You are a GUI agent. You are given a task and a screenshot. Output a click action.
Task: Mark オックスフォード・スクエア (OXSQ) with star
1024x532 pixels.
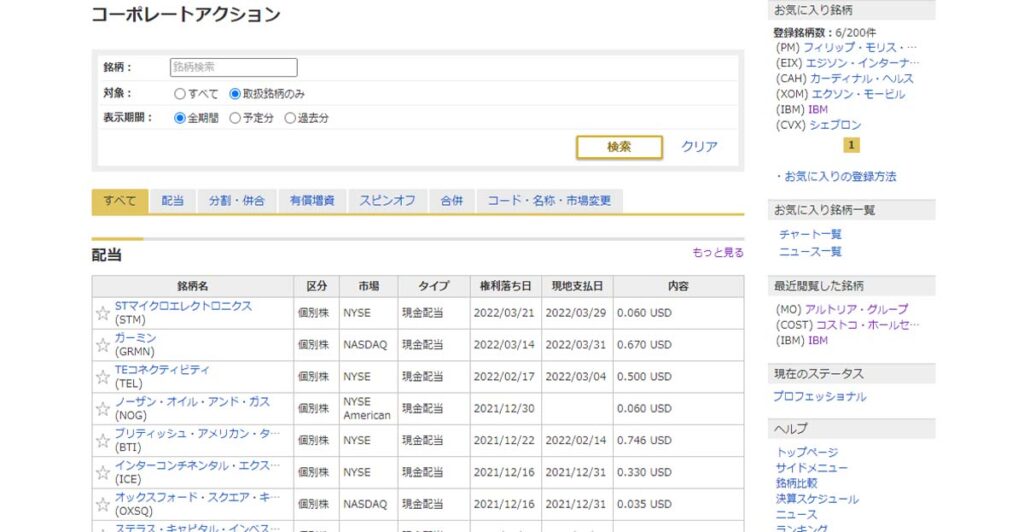[x=102, y=505]
